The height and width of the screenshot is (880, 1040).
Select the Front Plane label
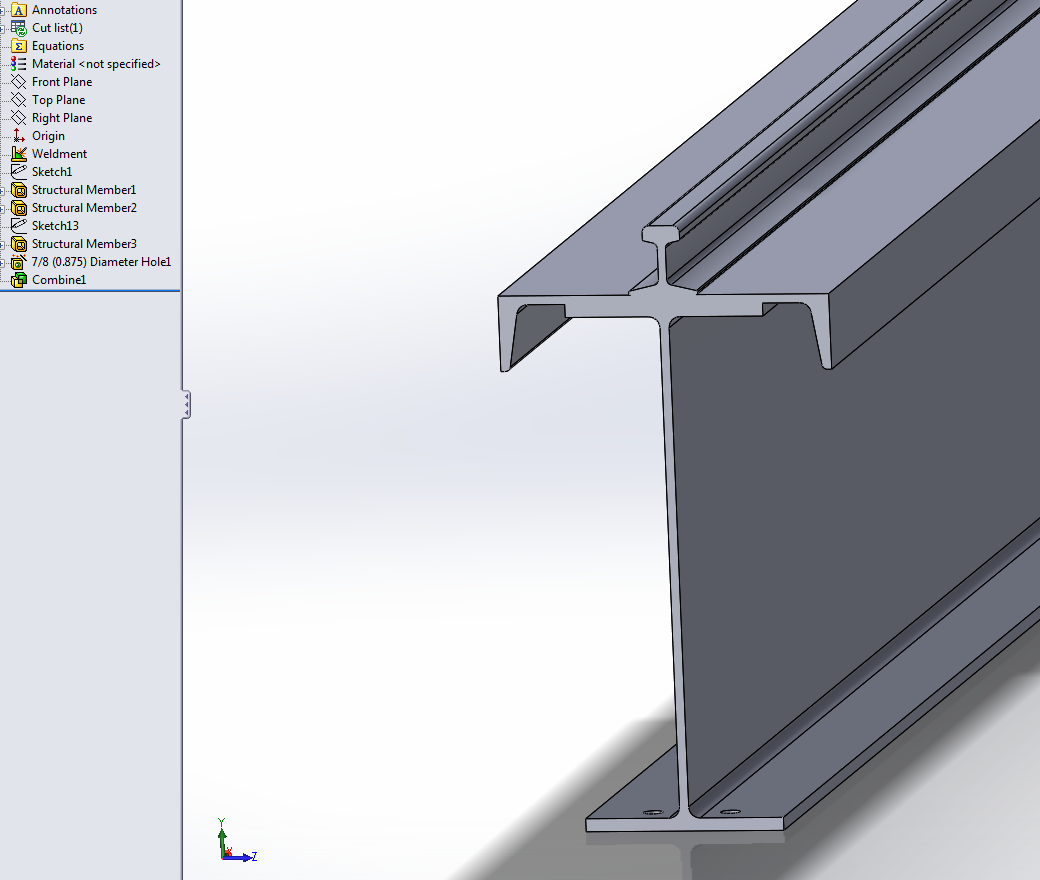[62, 82]
